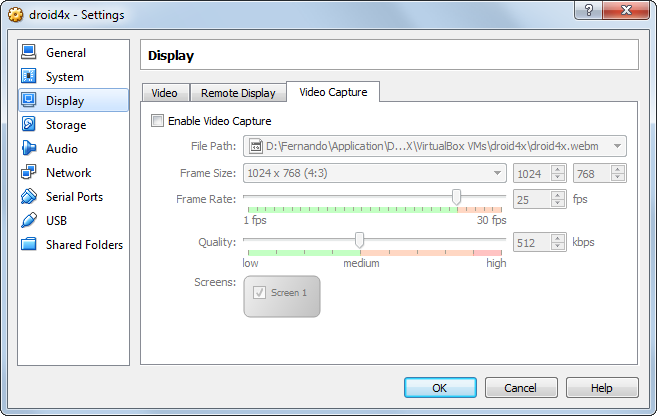Click the Frame Rate slider handle
This screenshot has height=416, width=657.
coord(456,196)
